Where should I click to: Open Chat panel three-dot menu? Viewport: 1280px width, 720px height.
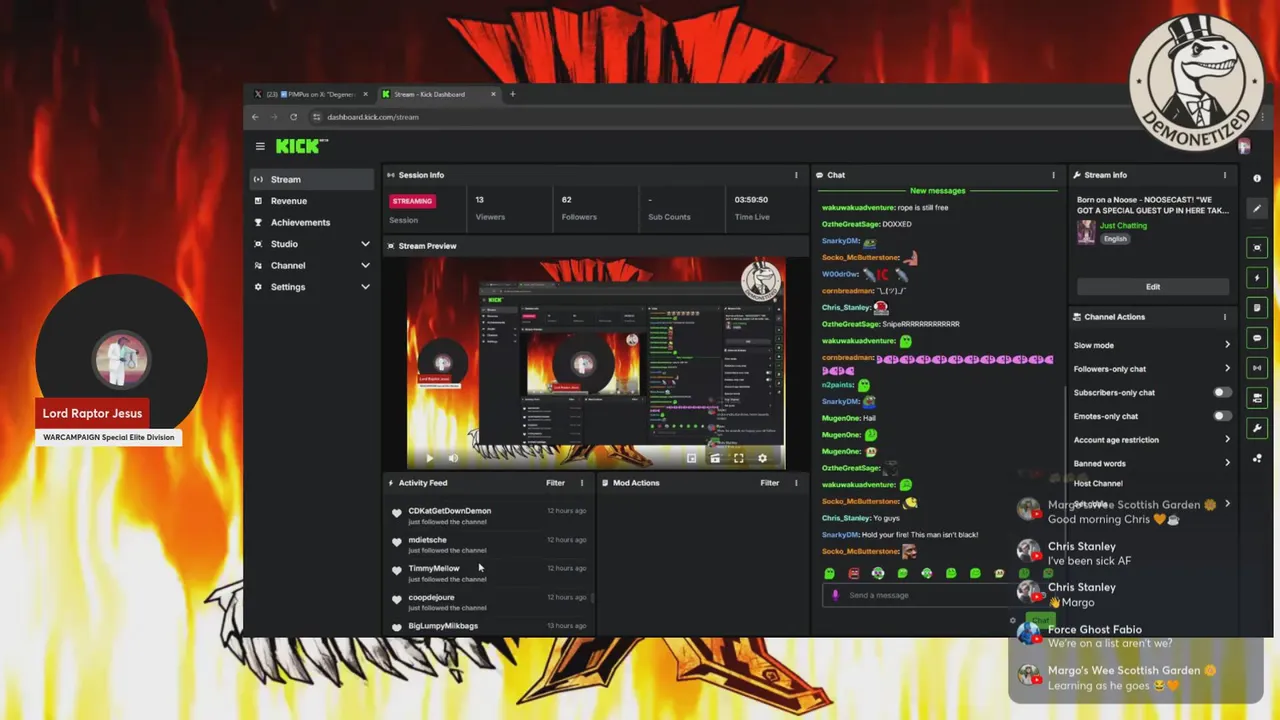(1053, 175)
